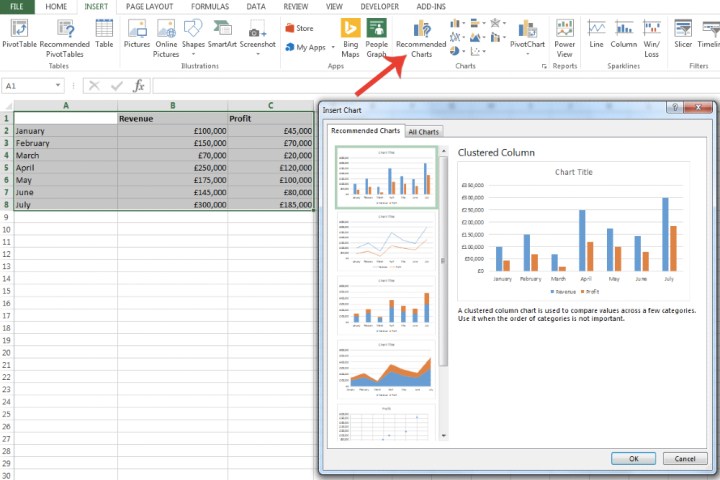This screenshot has width=720, height=480.
Task: Select the line chart thumbnail
Action: (385, 243)
